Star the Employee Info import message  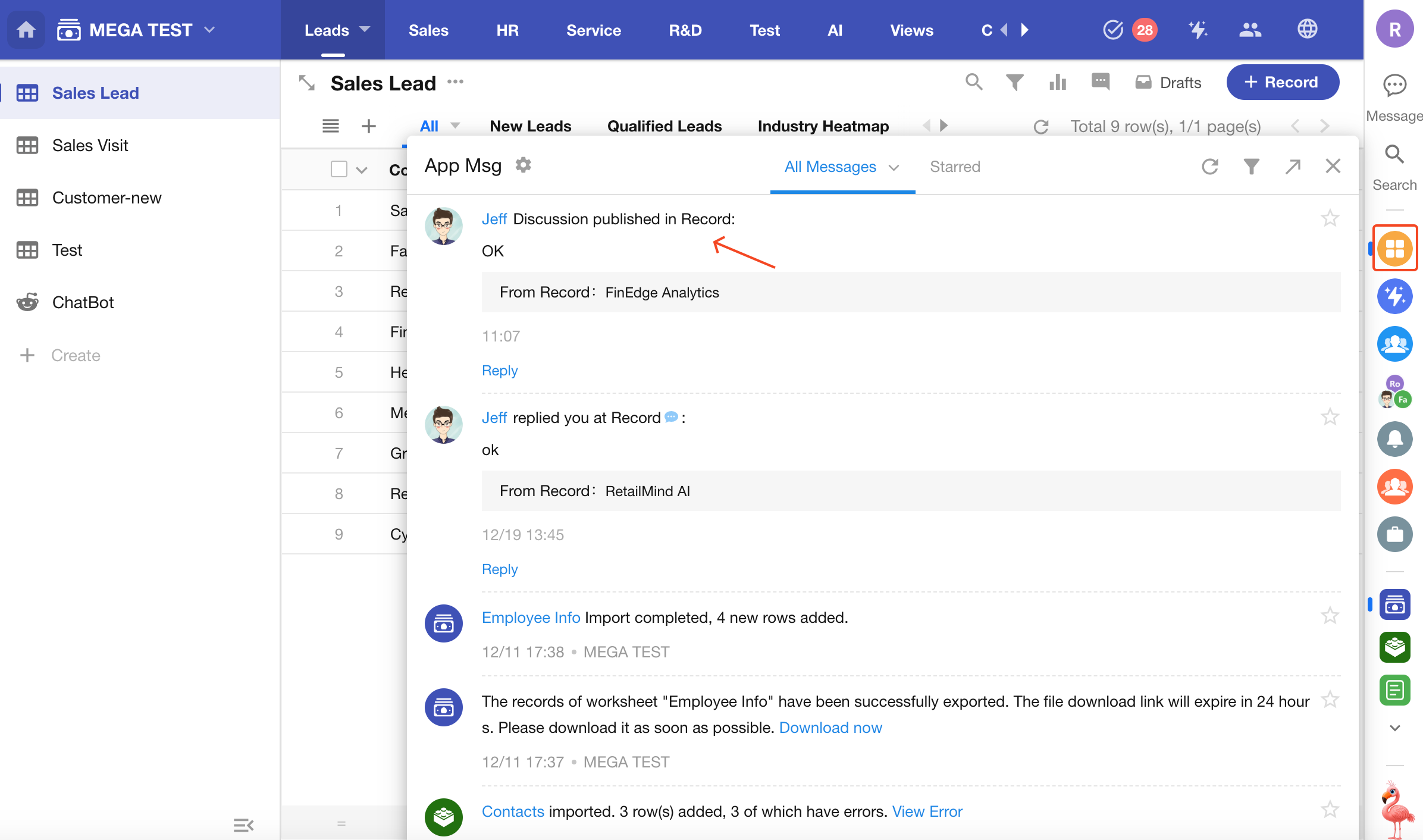click(1330, 615)
